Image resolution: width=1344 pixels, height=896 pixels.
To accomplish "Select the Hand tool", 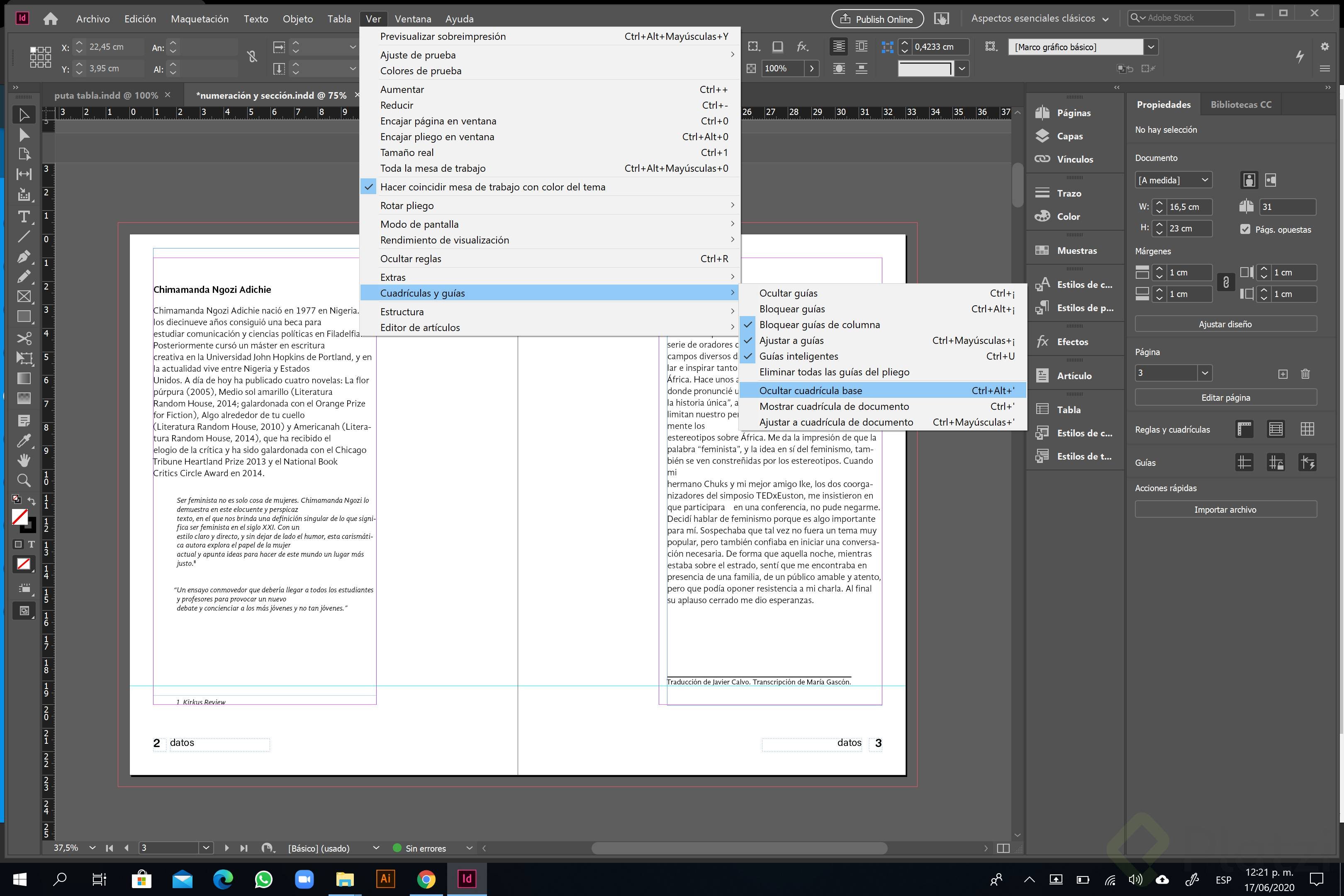I will pos(23,460).
